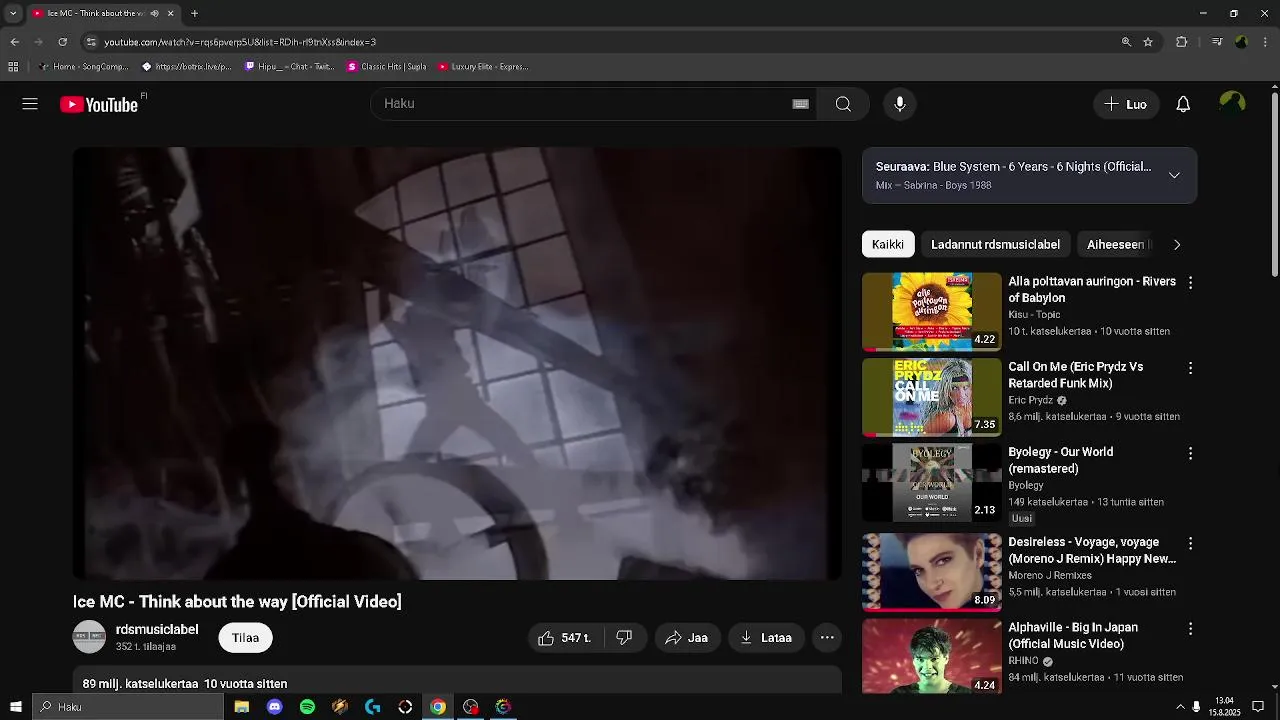This screenshot has height=720, width=1280.
Task: Select Ladannut rdsmusiclabel filter chip
Action: pyautogui.click(x=995, y=244)
